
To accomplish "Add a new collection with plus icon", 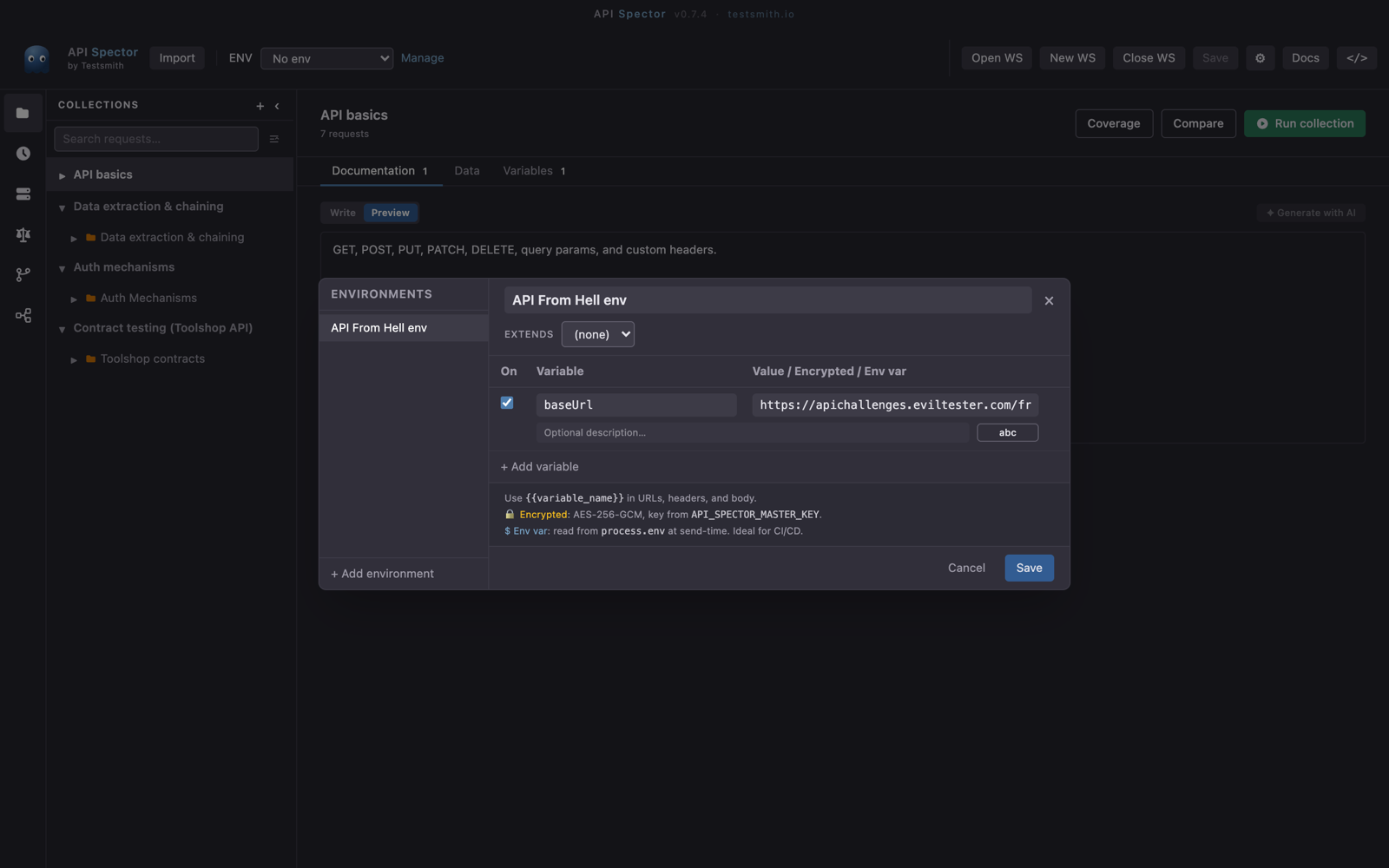I will 260,106.
